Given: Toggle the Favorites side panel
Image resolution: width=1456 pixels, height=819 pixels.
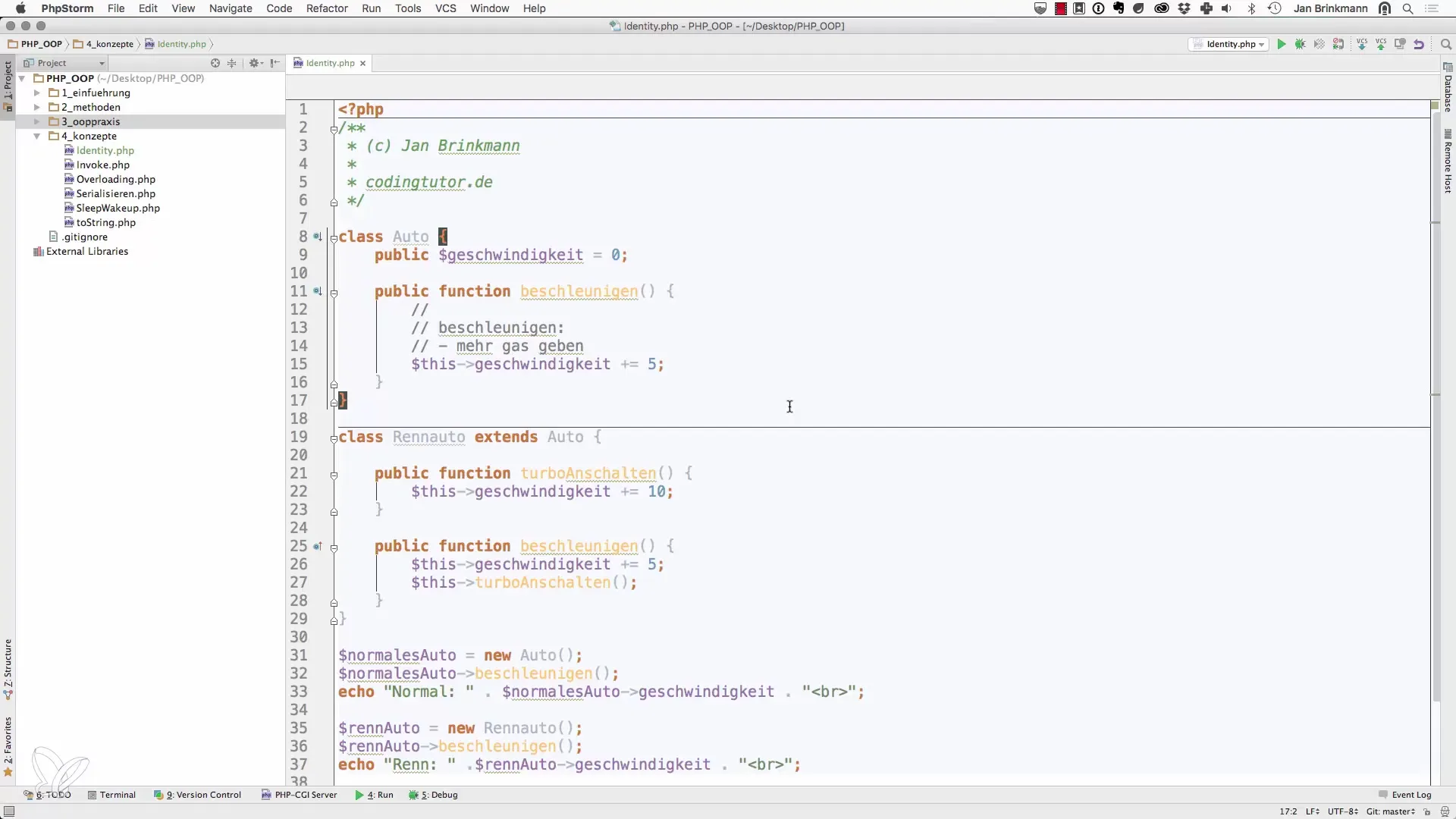Looking at the screenshot, I should click(x=8, y=746).
